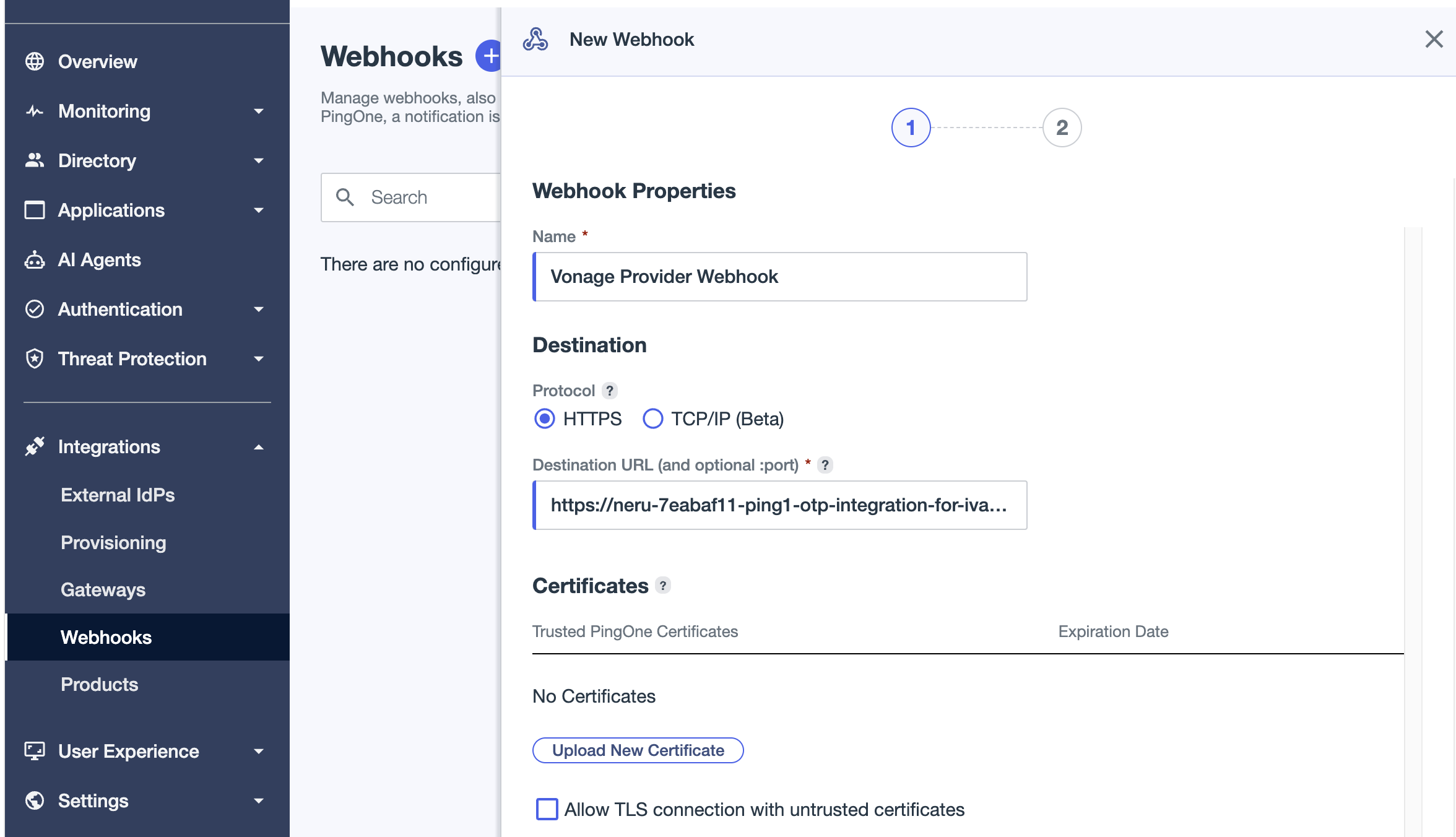1456x837 pixels.
Task: Click the Authentication checkmark icon
Action: tap(35, 309)
